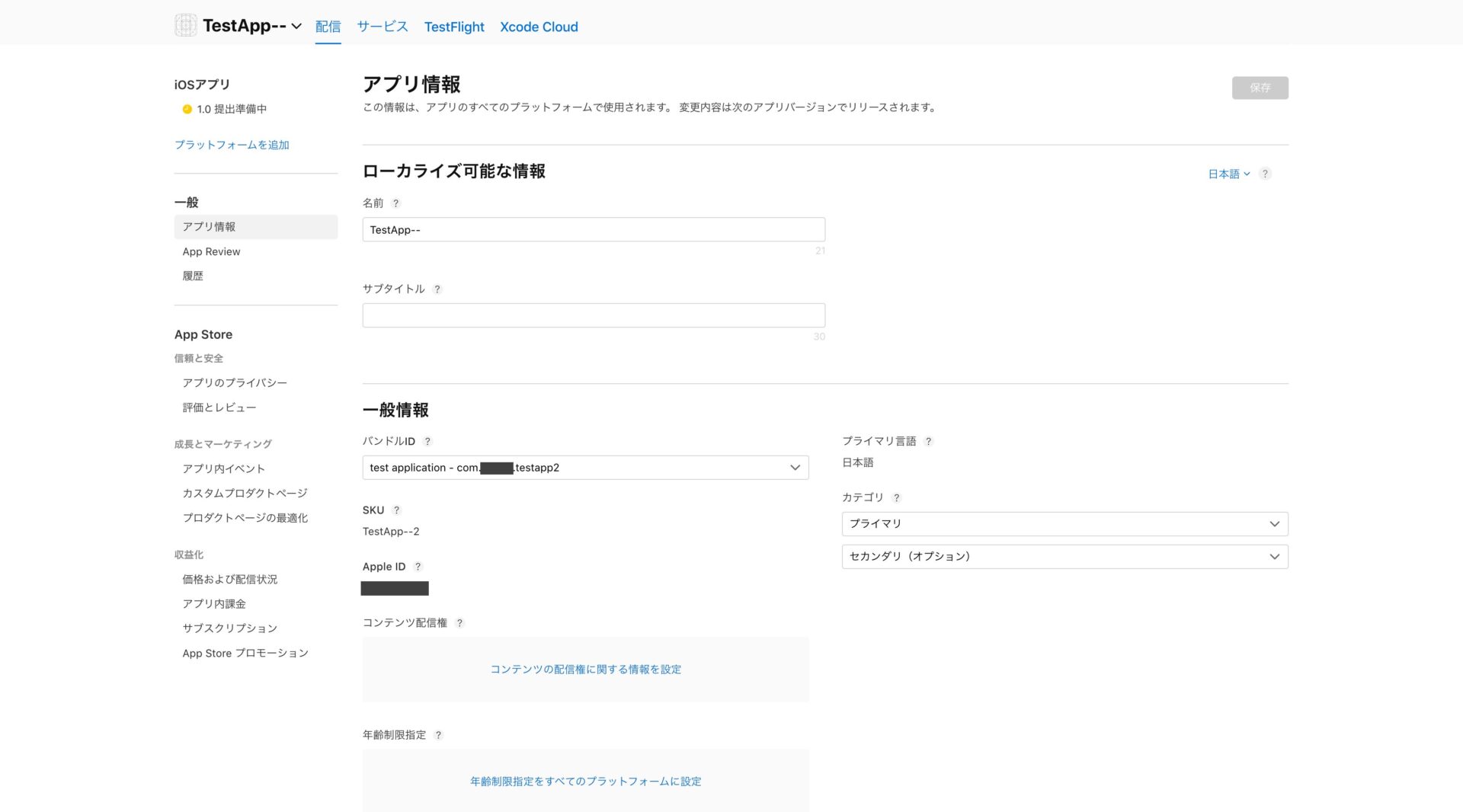Click the disabled 保存 button
This screenshot has height=812, width=1463.
click(x=1260, y=88)
